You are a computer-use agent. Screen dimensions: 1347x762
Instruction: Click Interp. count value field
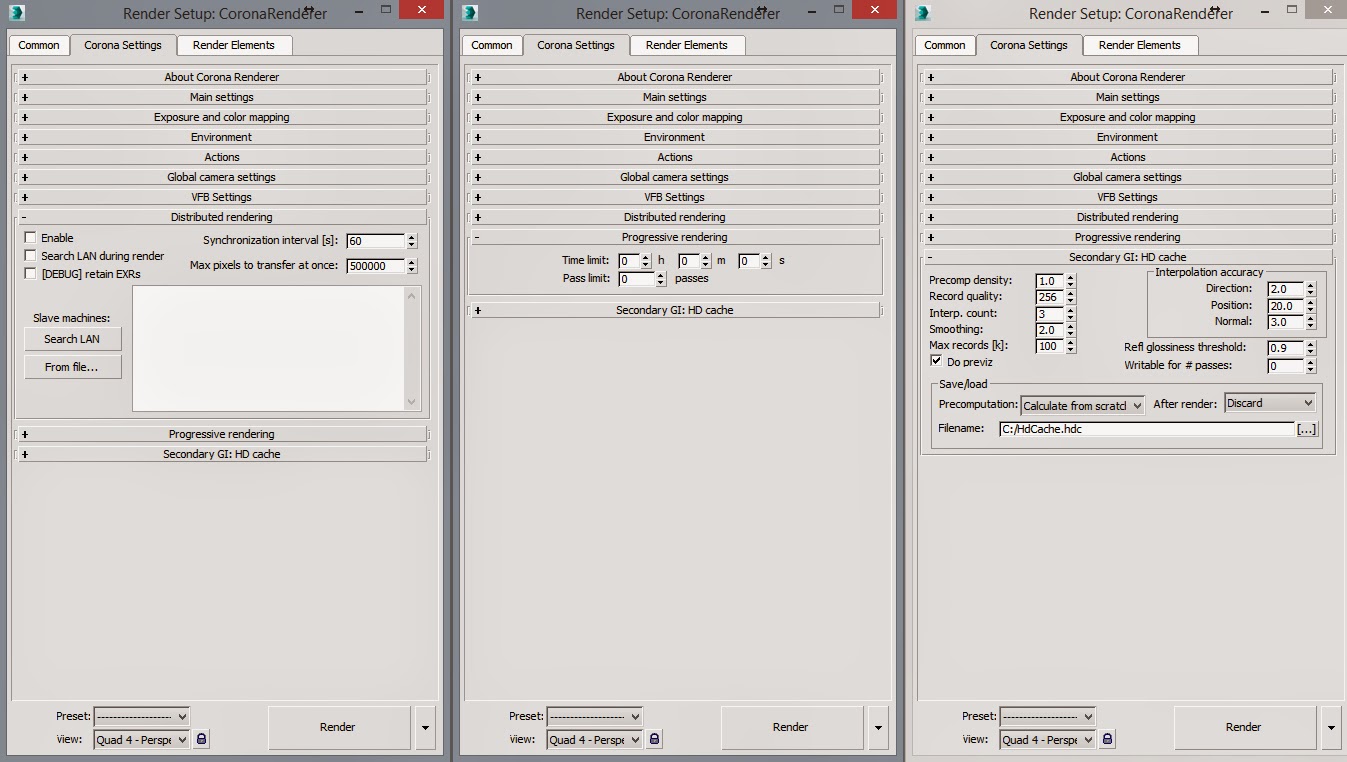(1049, 314)
